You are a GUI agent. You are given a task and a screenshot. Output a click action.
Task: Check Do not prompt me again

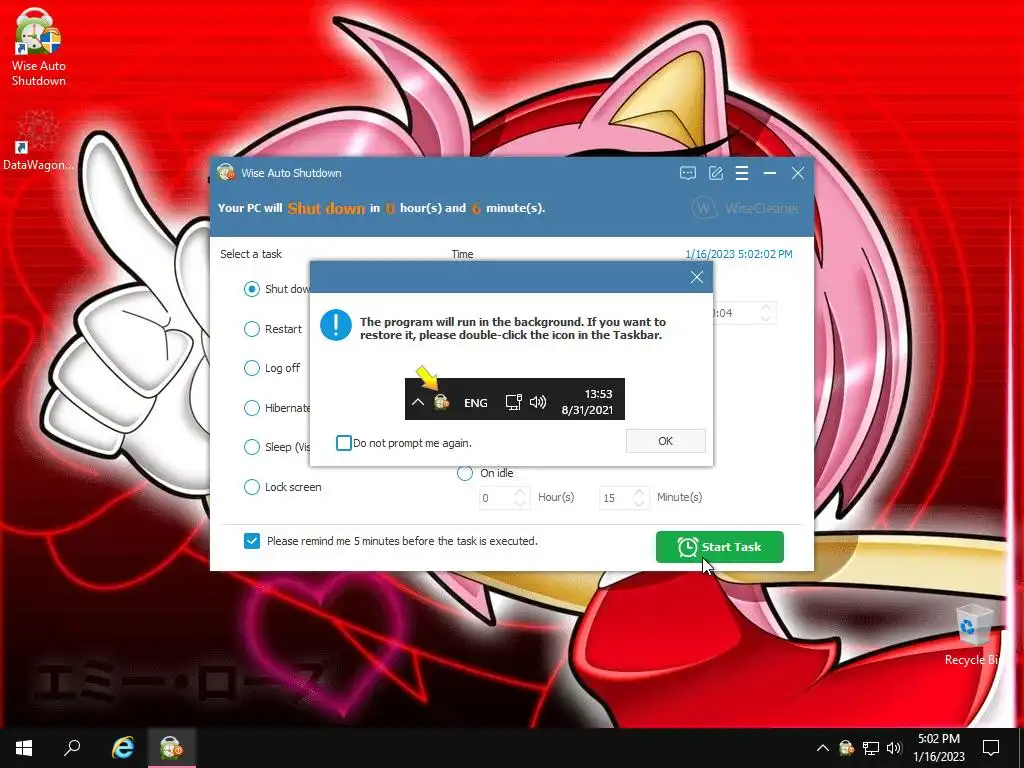click(x=344, y=443)
